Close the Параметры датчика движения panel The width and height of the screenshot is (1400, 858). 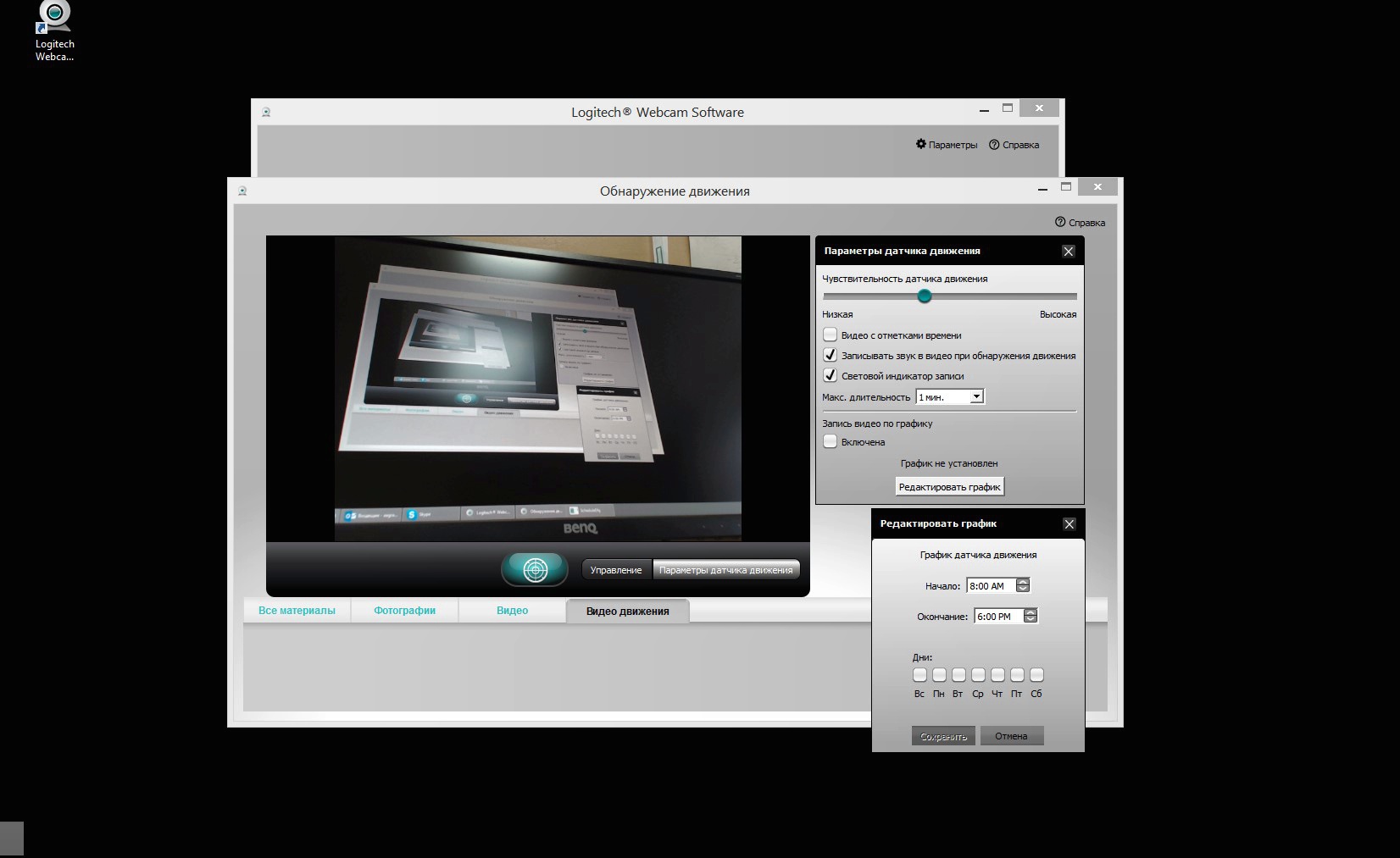(1068, 252)
